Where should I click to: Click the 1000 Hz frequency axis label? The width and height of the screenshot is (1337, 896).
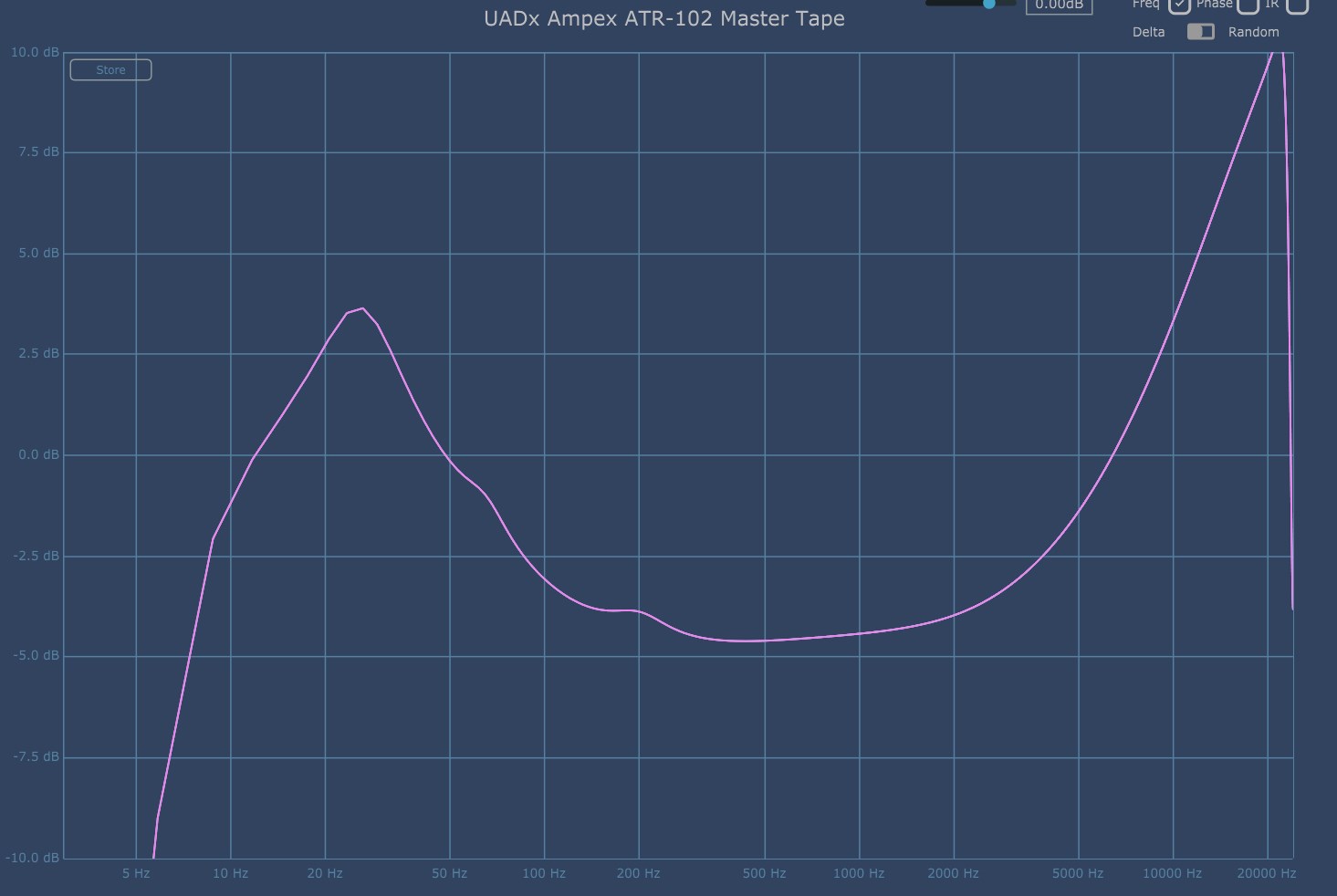858,873
